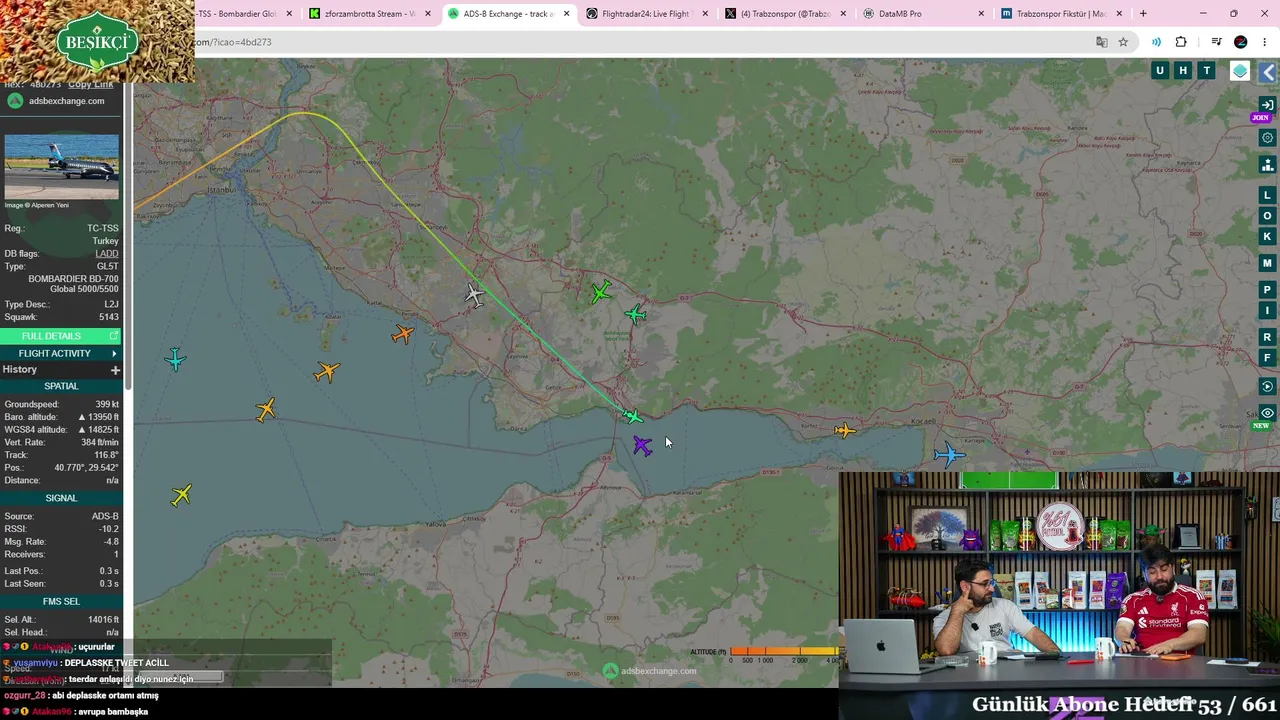The height and width of the screenshot is (720, 1280).
Task: Click the F map button
Action: 1268,358
